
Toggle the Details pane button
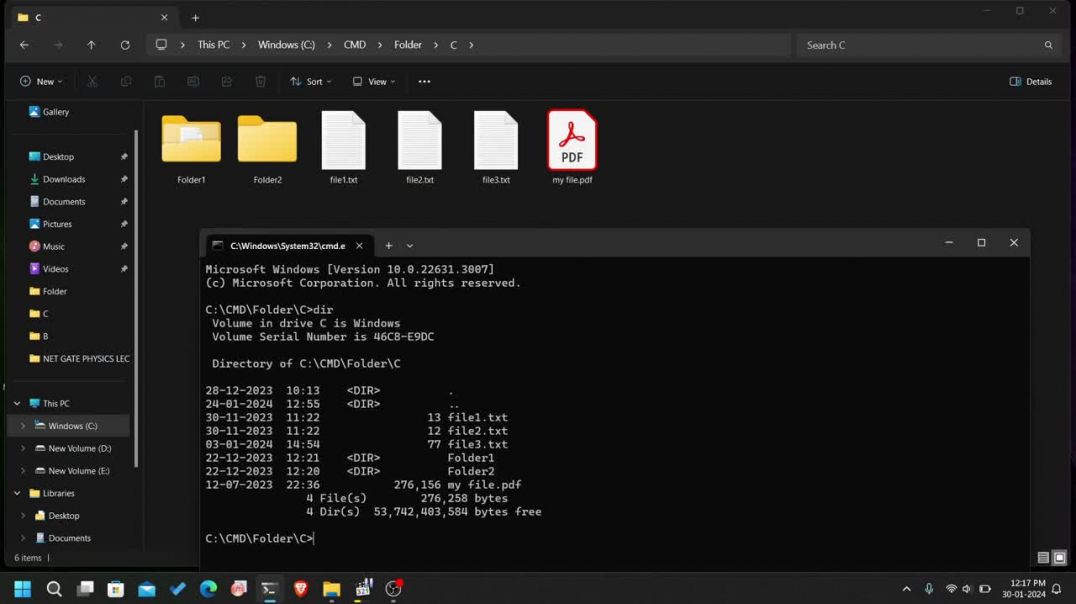pos(1031,81)
